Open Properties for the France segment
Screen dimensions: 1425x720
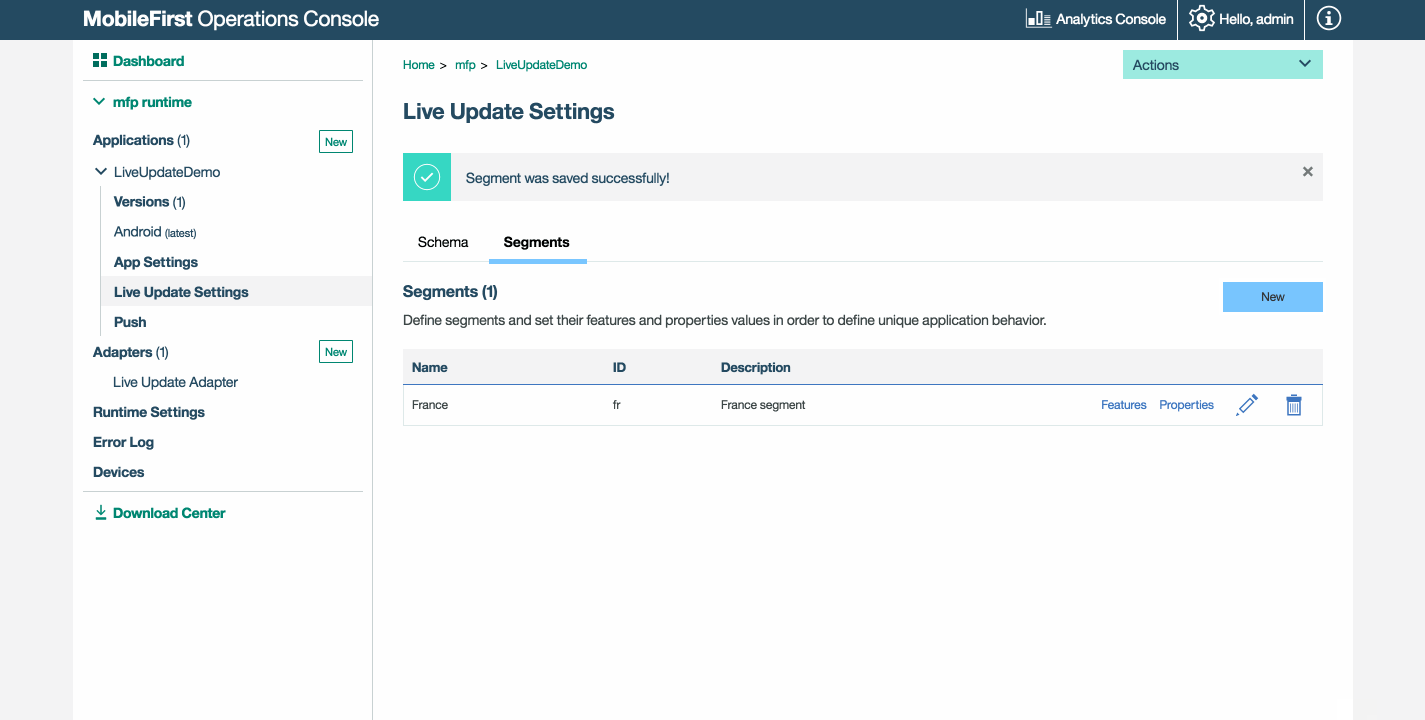[x=1186, y=405]
